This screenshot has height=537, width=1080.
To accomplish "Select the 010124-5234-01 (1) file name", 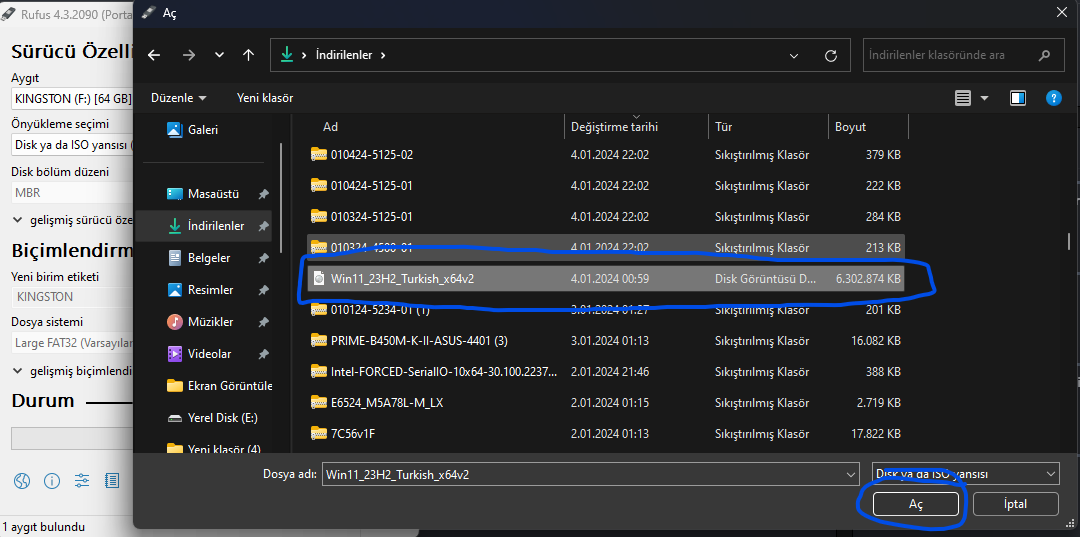I will (x=380, y=310).
